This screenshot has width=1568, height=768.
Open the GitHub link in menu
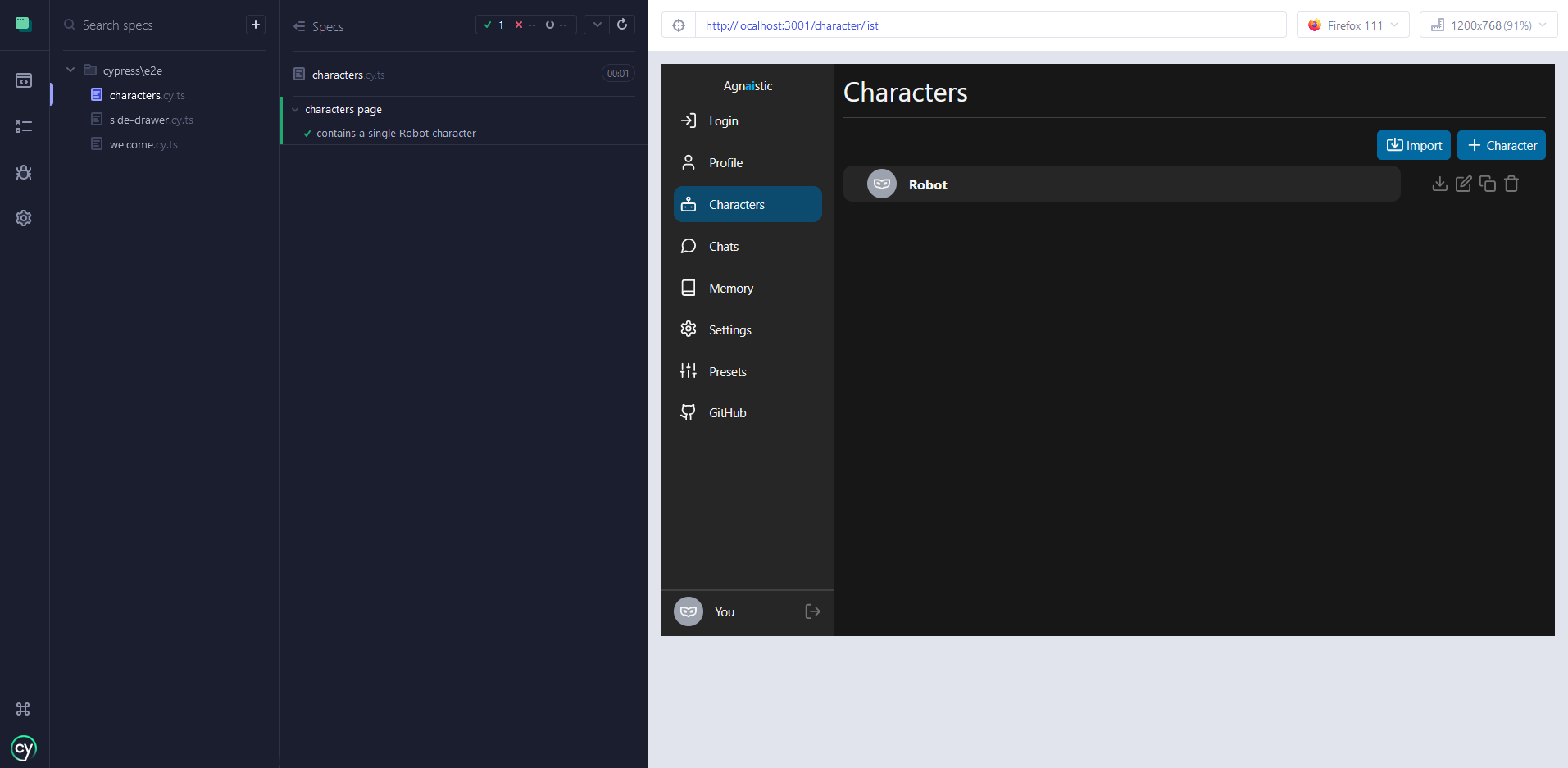(x=748, y=412)
